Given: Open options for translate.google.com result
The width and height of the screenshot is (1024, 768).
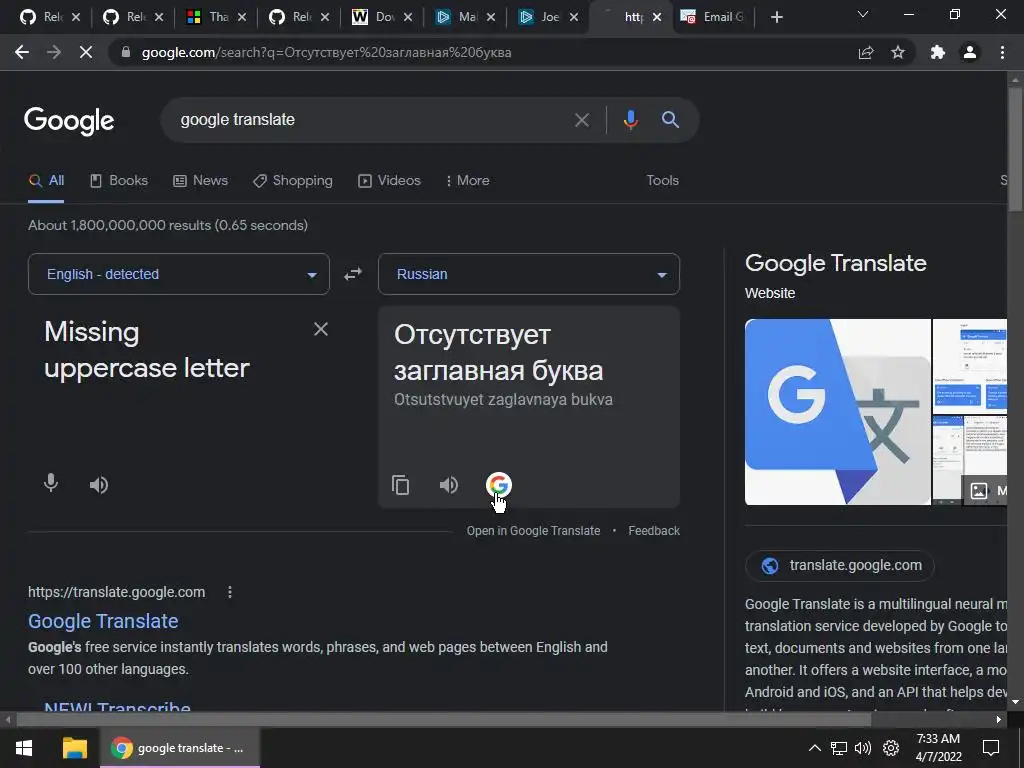Looking at the screenshot, I should click(x=229, y=592).
